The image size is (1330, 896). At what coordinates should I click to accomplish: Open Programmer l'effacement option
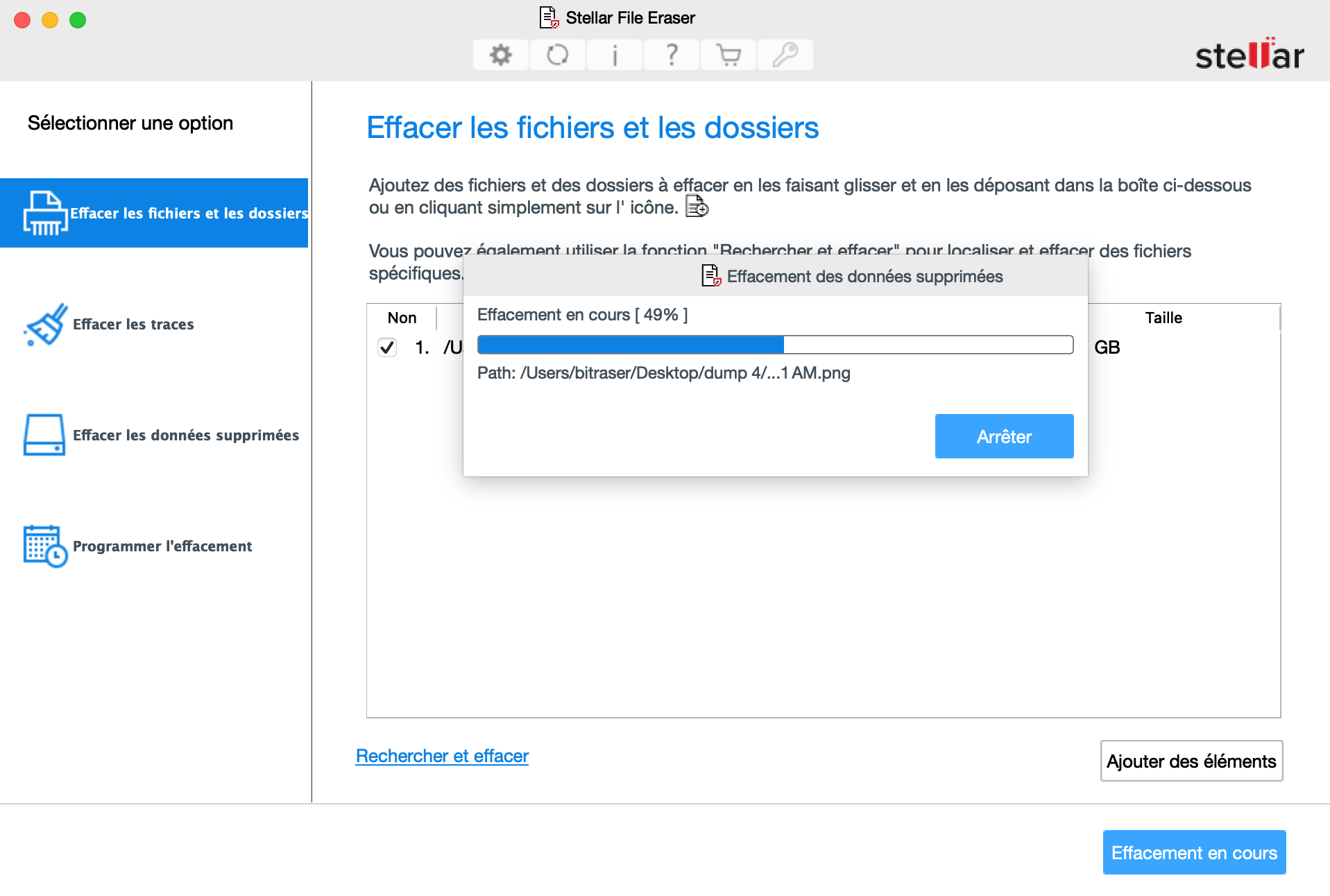point(162,546)
